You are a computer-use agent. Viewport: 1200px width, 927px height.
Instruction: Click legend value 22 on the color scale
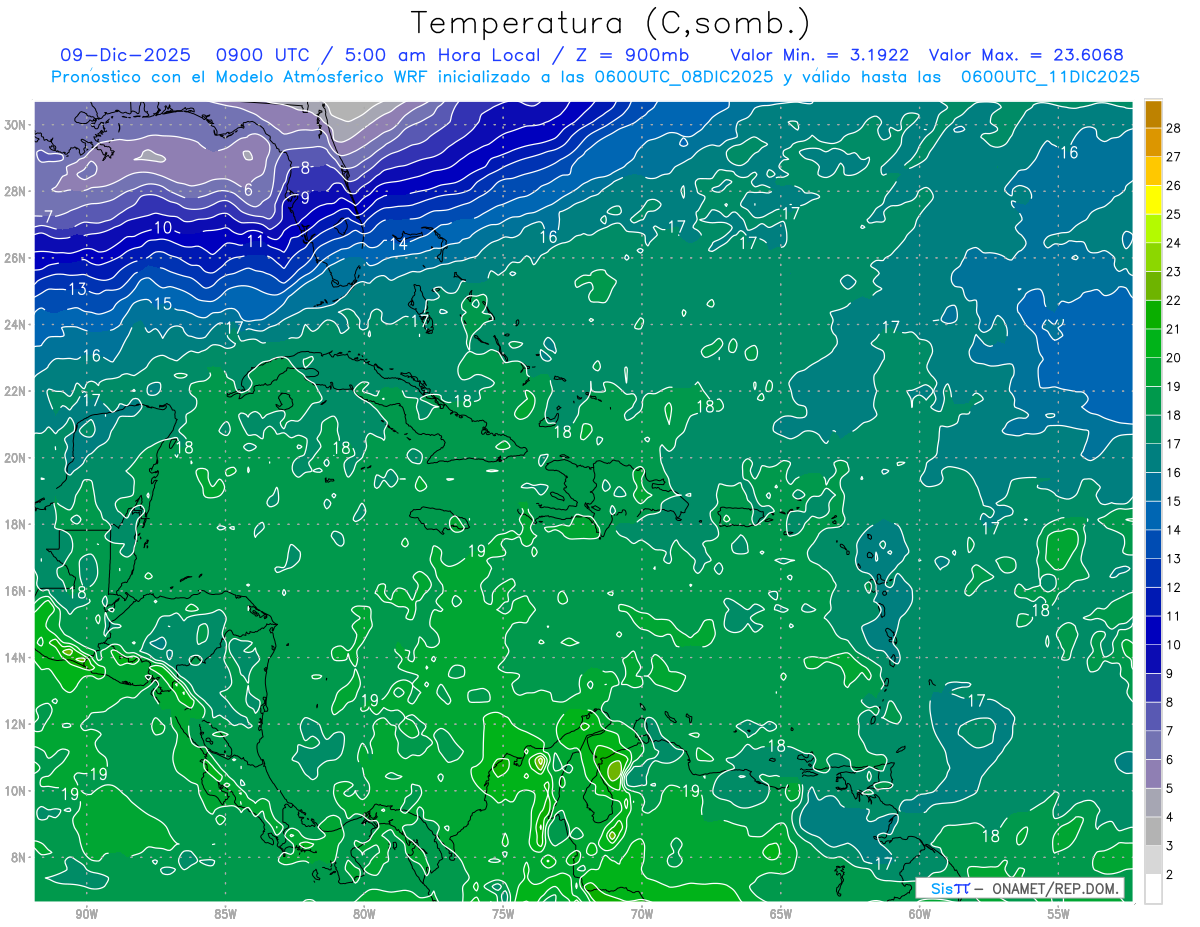(x=1173, y=300)
